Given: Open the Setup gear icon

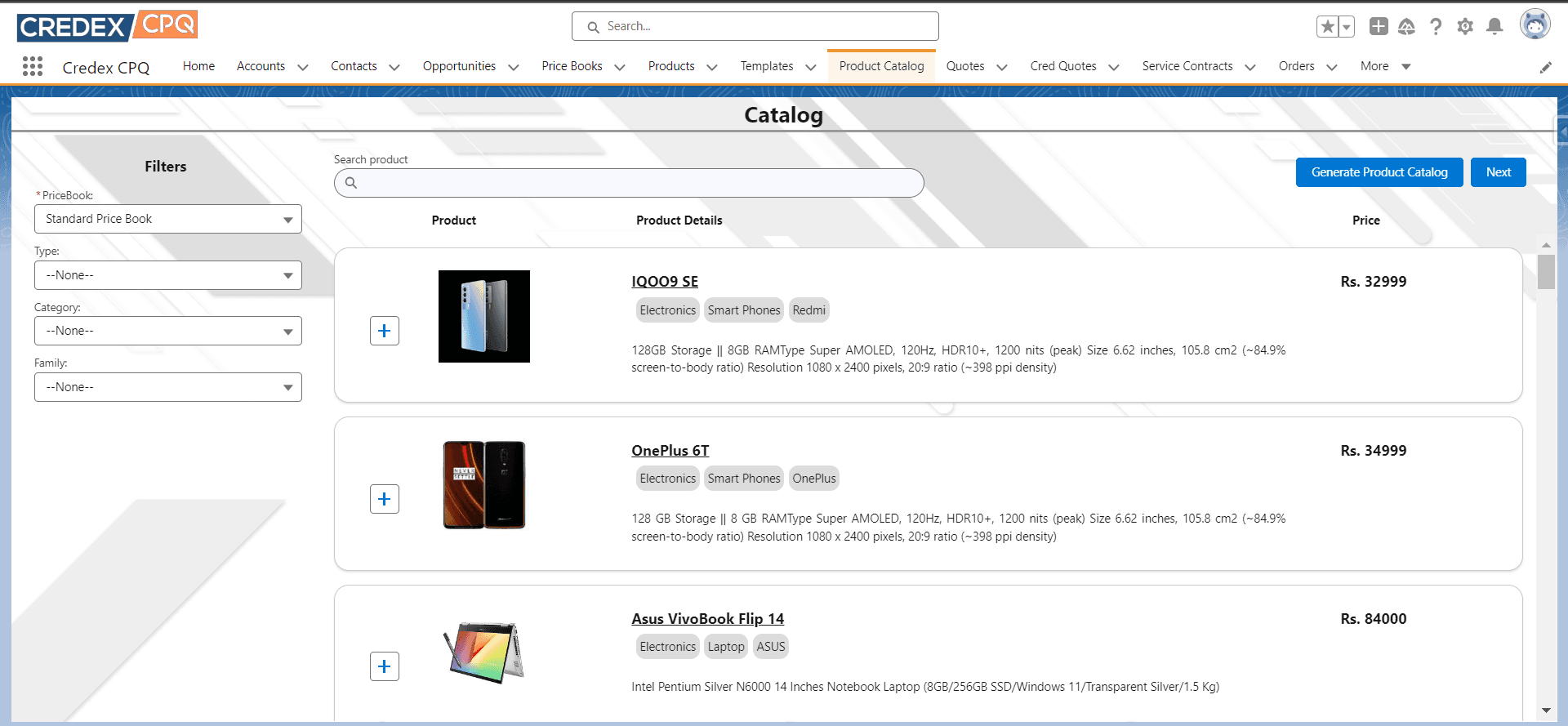Looking at the screenshot, I should pos(1465,27).
